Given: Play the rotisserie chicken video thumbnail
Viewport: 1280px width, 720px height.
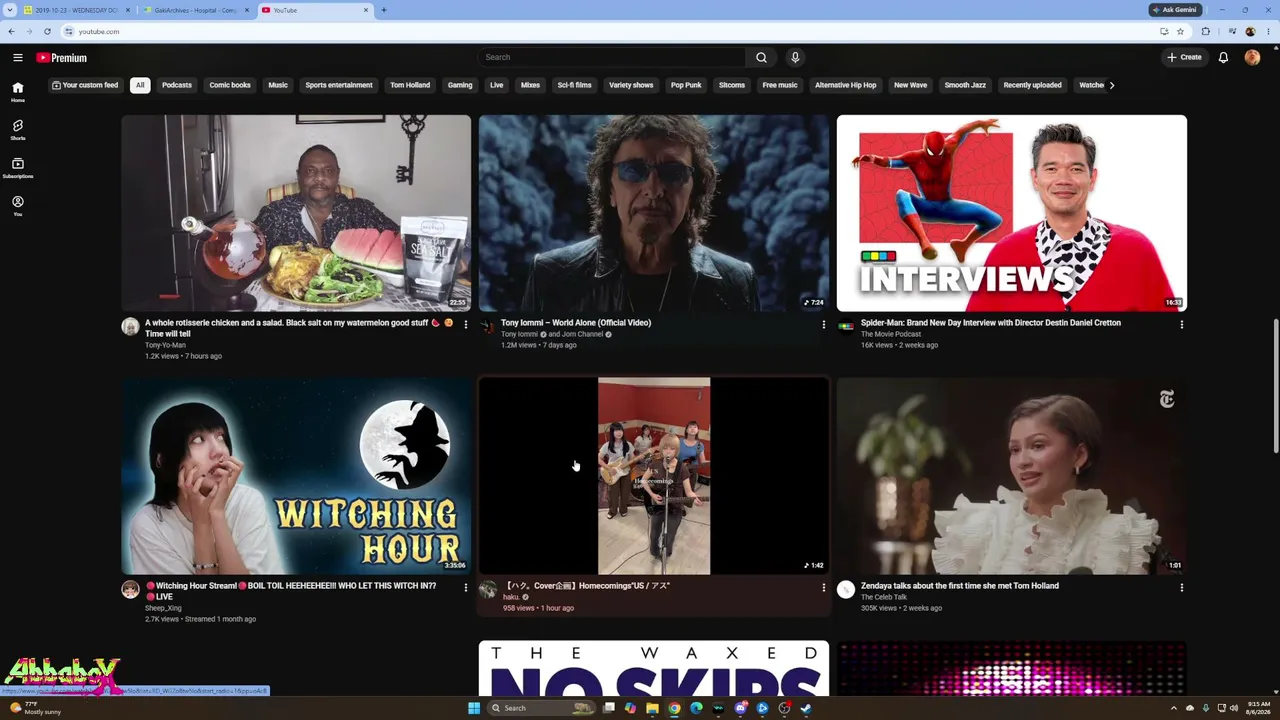Looking at the screenshot, I should click(x=296, y=213).
